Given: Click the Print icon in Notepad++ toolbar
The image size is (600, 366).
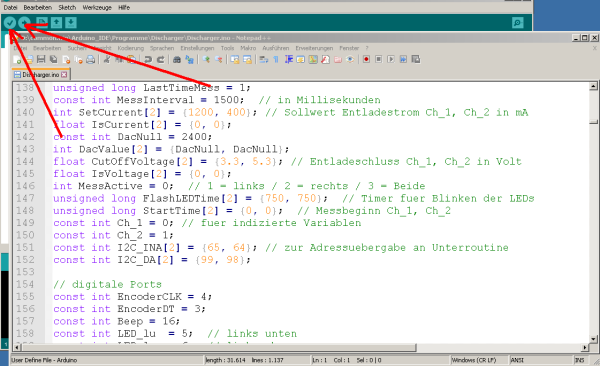Looking at the screenshot, I should 91,59.
